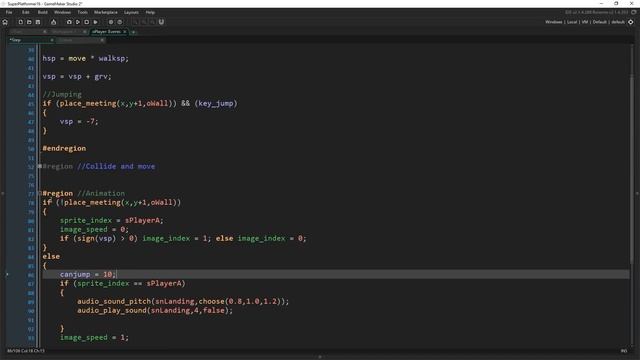Viewport: 640px width, 360px height.
Task: Place cursor on 'hsp = move * walksp;'
Action: (x=85, y=58)
